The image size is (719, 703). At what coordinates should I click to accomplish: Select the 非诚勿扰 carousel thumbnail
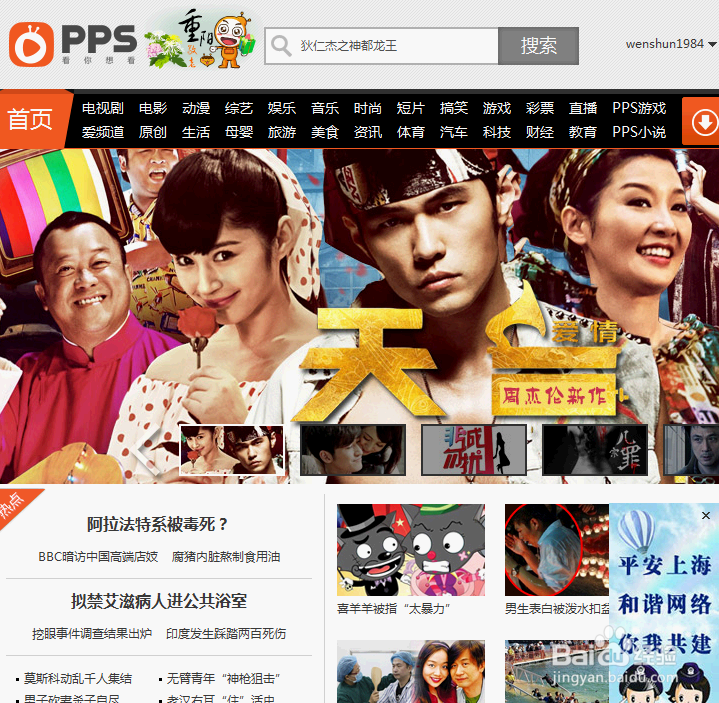pos(474,450)
